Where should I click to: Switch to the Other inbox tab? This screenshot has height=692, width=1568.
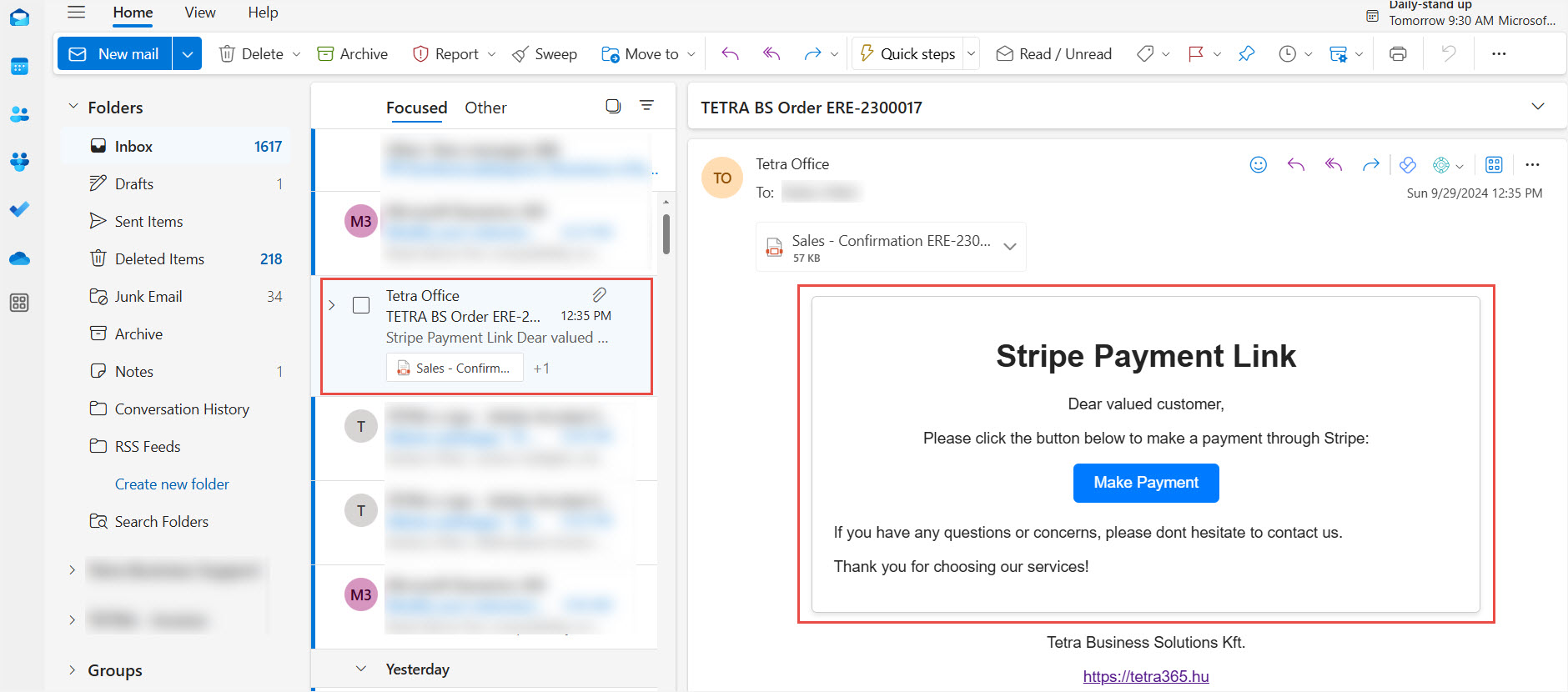tap(485, 108)
